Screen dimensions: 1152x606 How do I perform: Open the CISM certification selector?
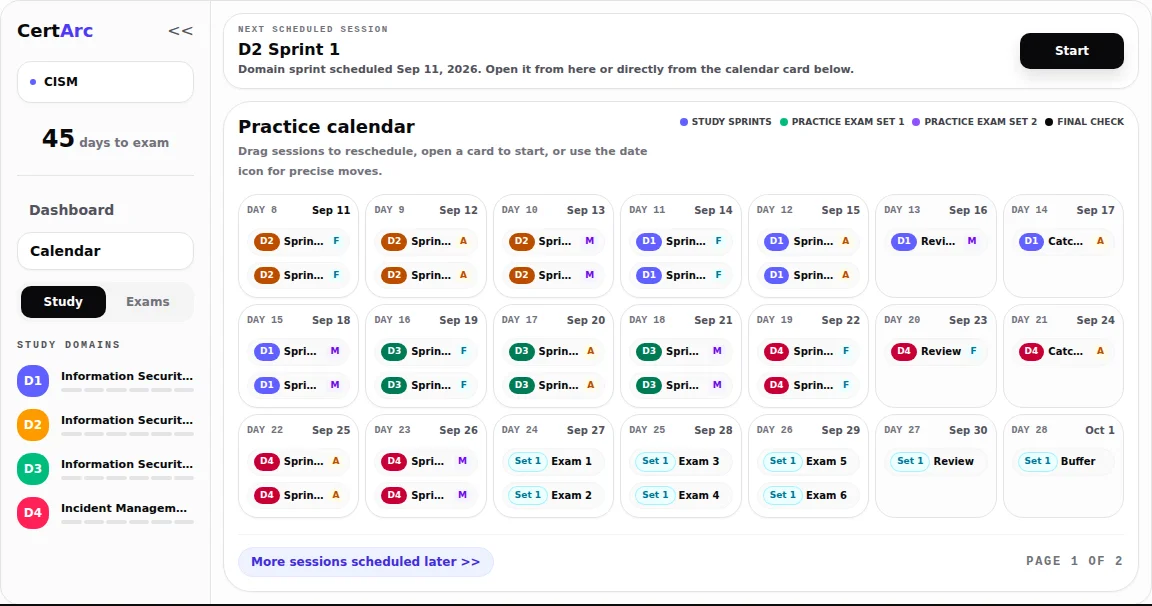105,82
